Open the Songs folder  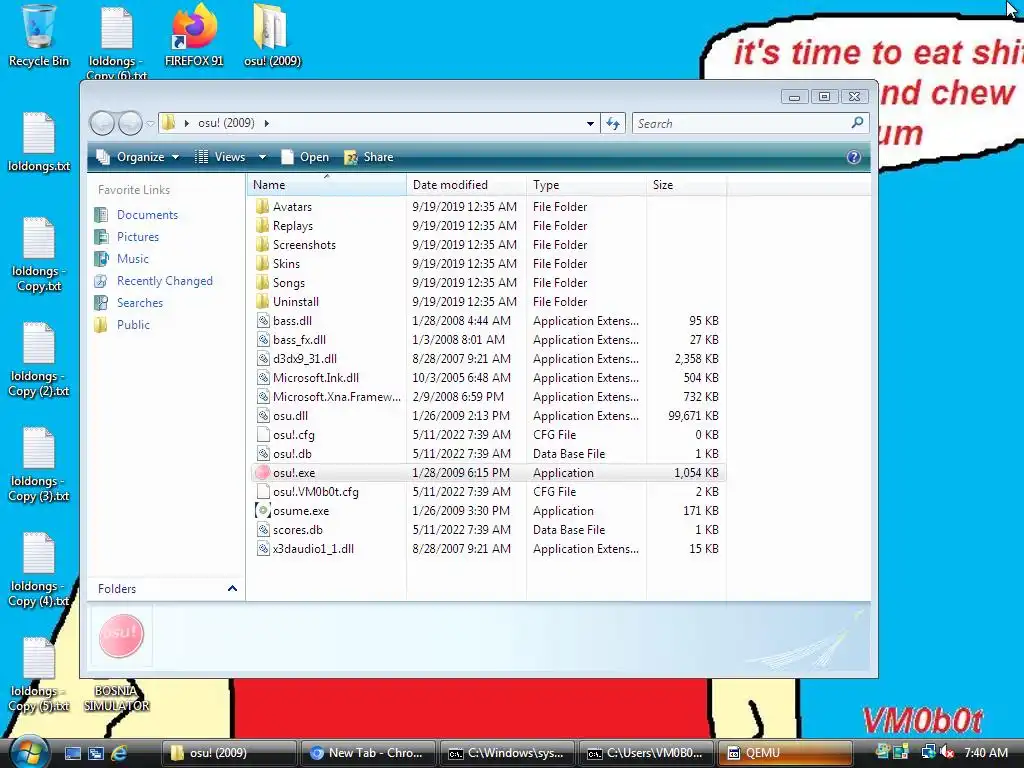488,283
